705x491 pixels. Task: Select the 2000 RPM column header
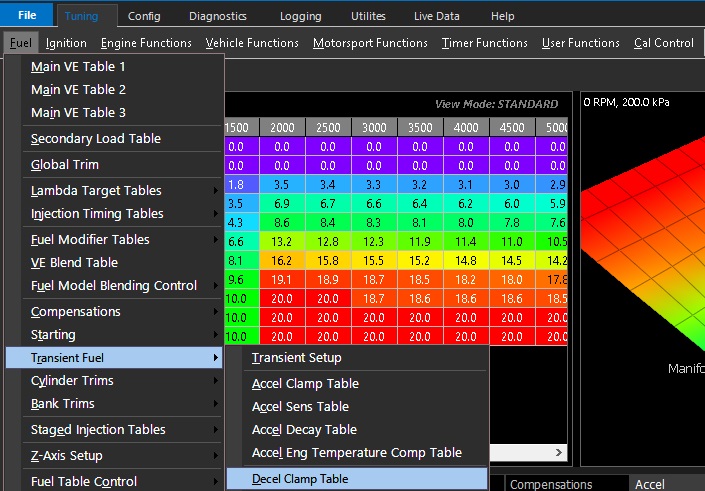pos(282,128)
